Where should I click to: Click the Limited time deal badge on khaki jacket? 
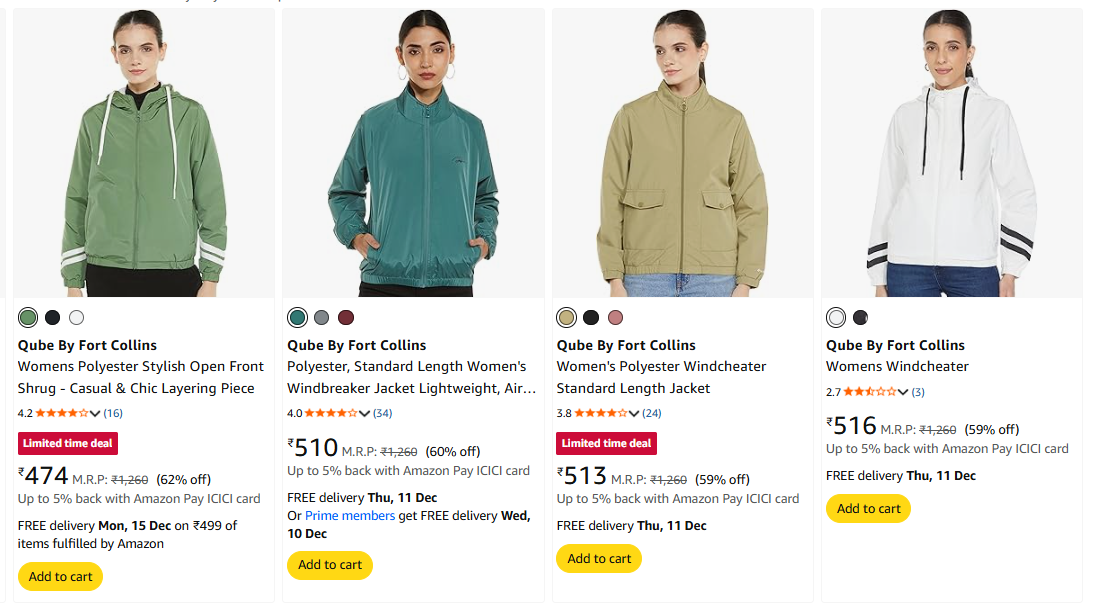(x=606, y=443)
